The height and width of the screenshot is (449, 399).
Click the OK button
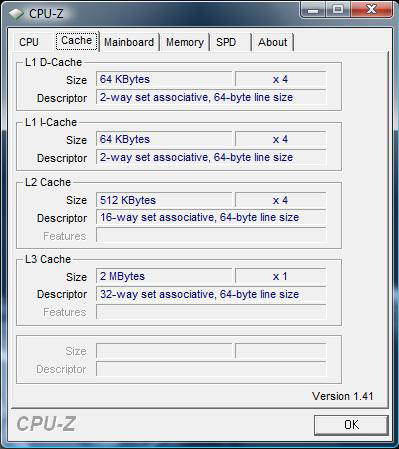tap(351, 425)
